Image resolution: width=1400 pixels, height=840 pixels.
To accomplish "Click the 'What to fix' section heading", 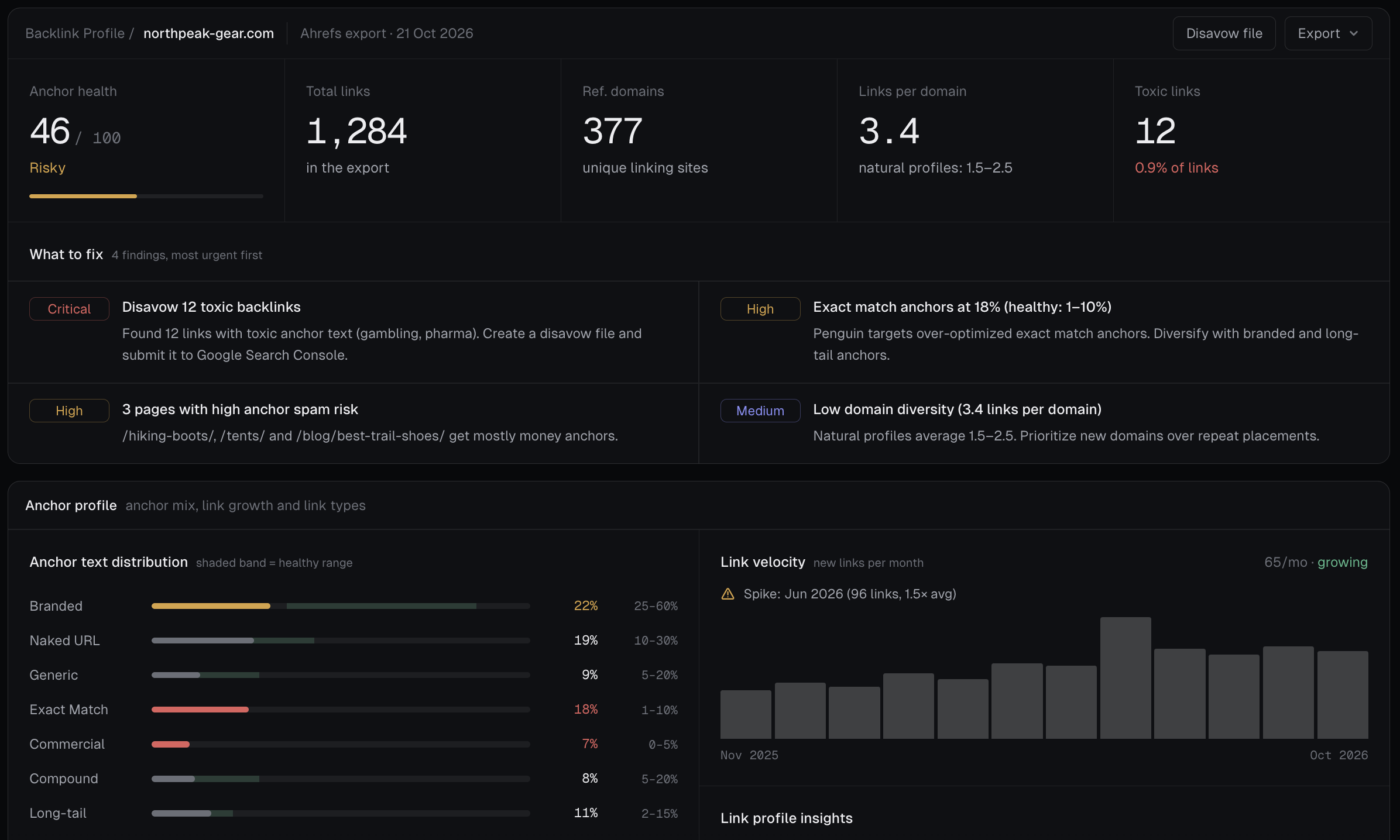I will 66,254.
